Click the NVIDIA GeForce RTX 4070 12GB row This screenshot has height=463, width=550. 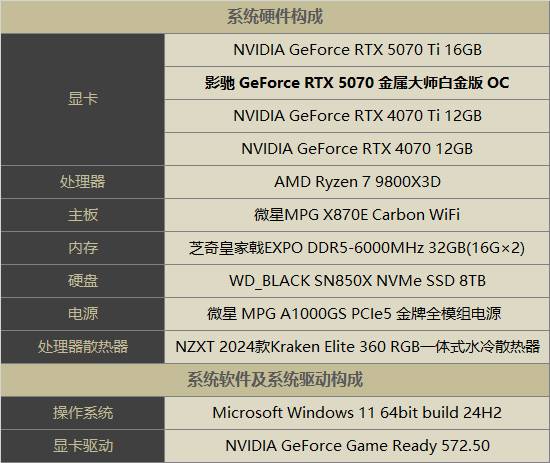pyautogui.click(x=357, y=149)
